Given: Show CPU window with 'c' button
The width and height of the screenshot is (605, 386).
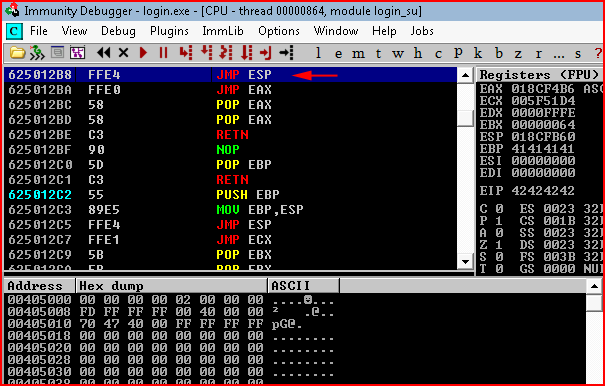Looking at the screenshot, I should tap(438, 54).
